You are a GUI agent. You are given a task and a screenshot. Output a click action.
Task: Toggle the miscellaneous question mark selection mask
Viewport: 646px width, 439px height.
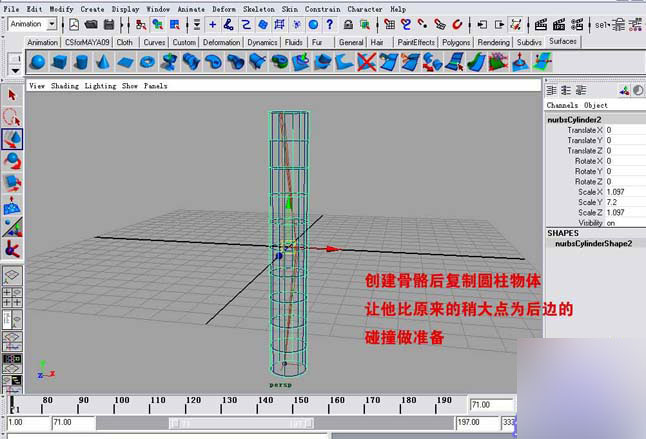point(330,25)
